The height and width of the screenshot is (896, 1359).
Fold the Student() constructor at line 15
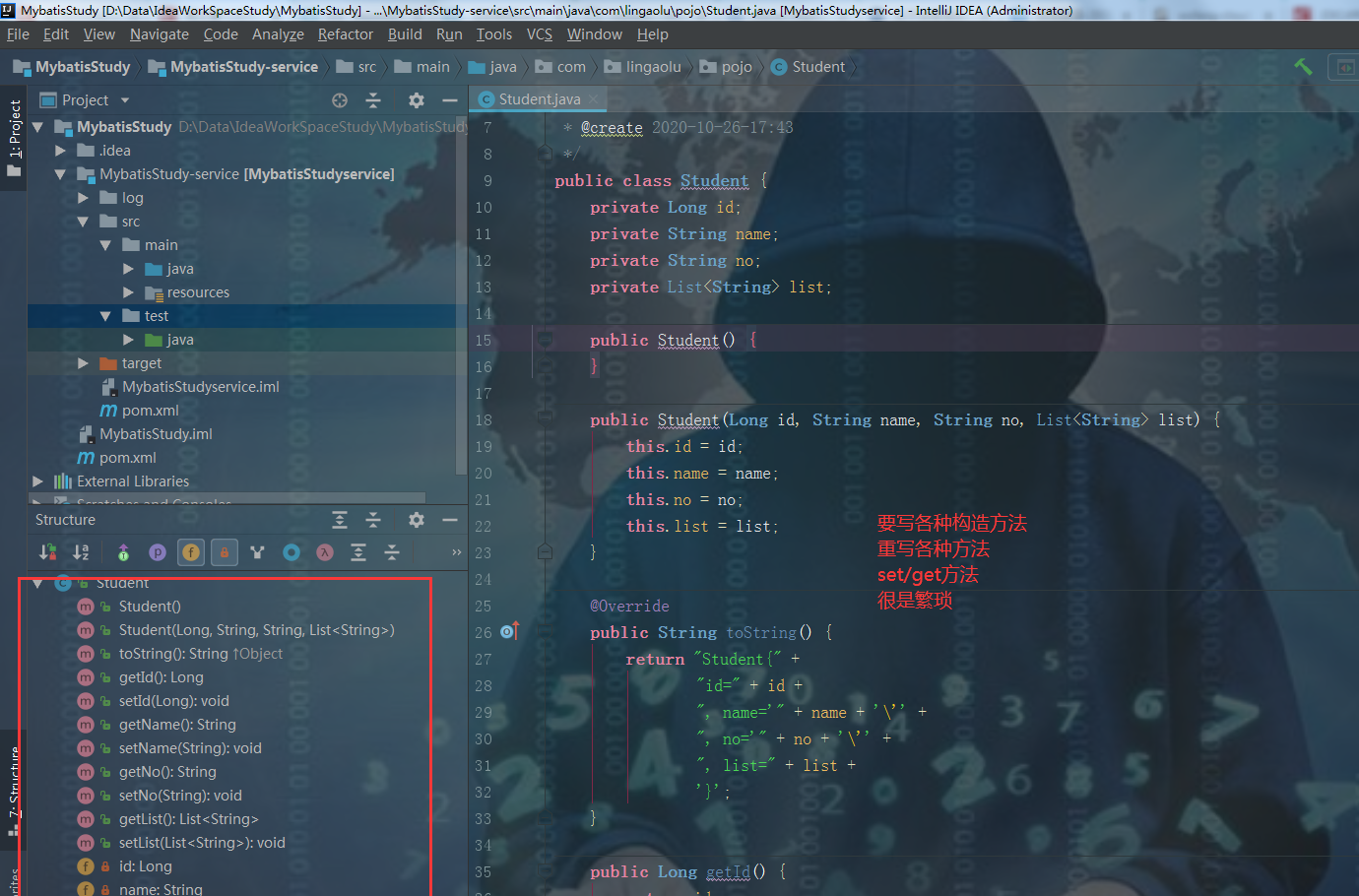coord(545,340)
